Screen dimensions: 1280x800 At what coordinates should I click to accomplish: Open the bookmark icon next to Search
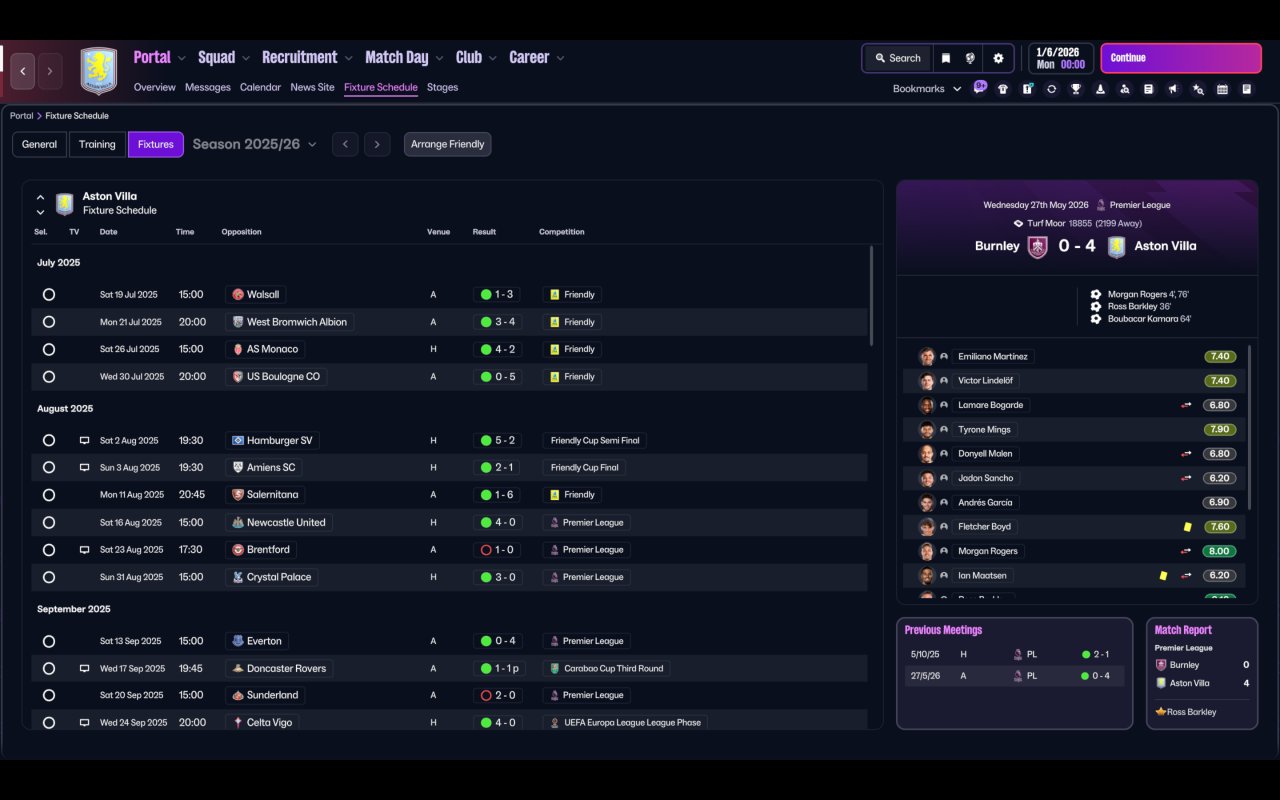945,58
